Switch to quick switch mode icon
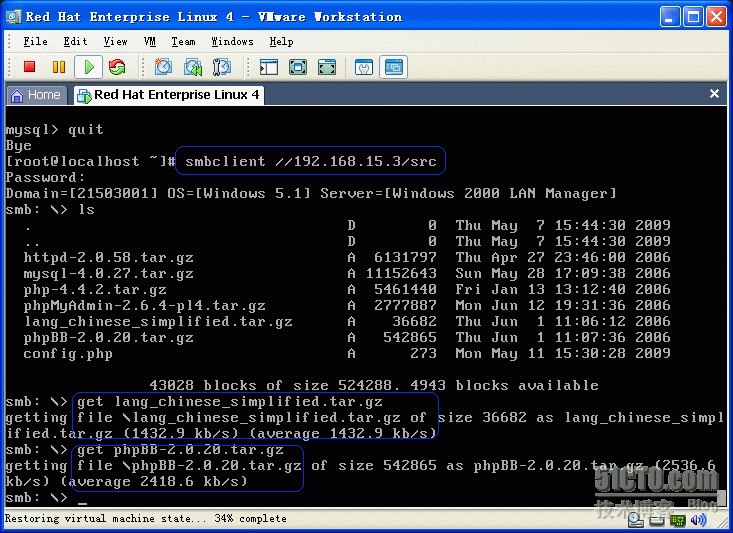733x533 pixels. tap(298, 67)
